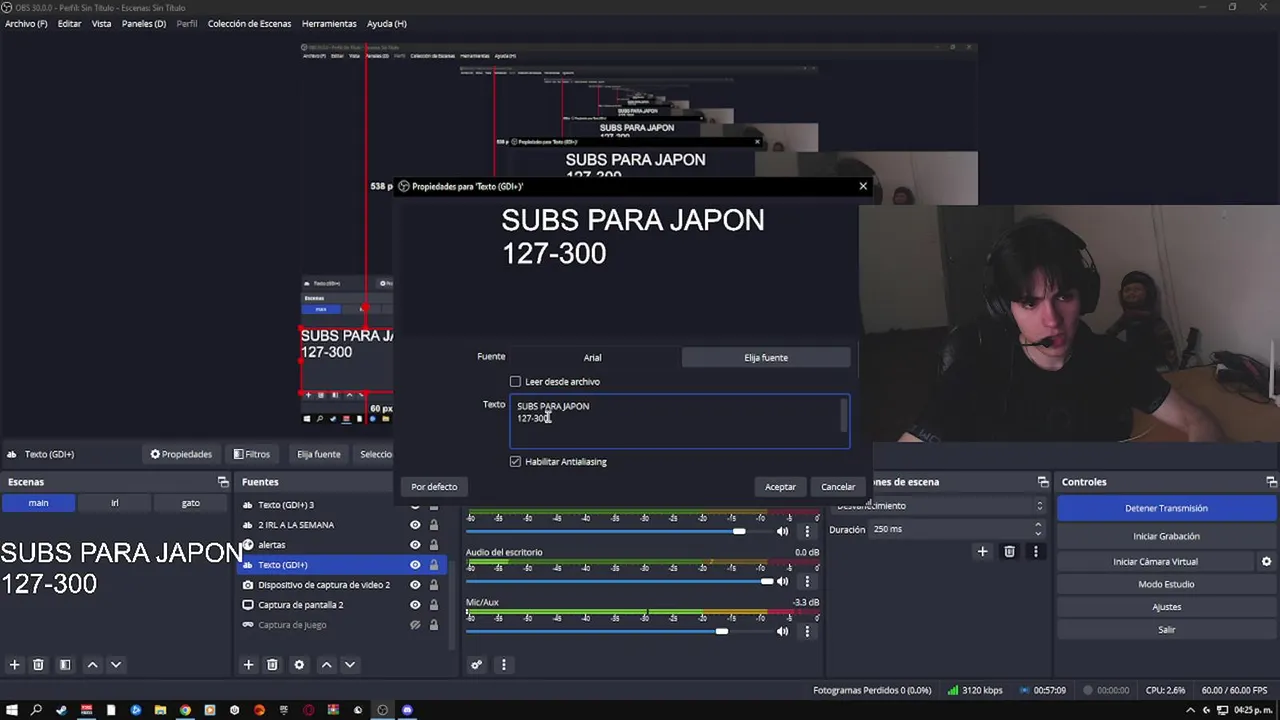Switch to the irl scene
Screen dimensions: 1280x720
coord(114,503)
